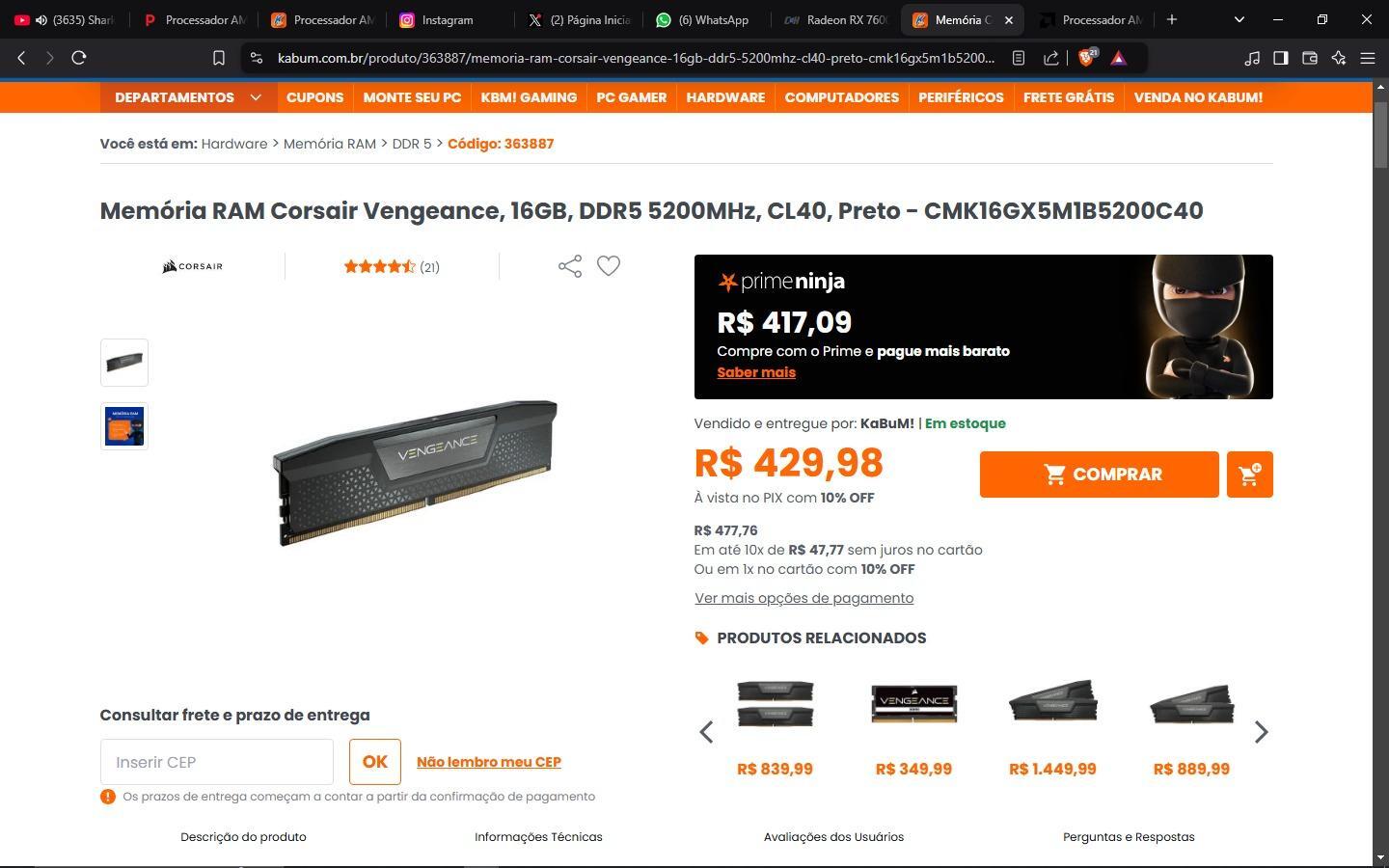Click the Brave Shields lion icon

pos(1087,58)
